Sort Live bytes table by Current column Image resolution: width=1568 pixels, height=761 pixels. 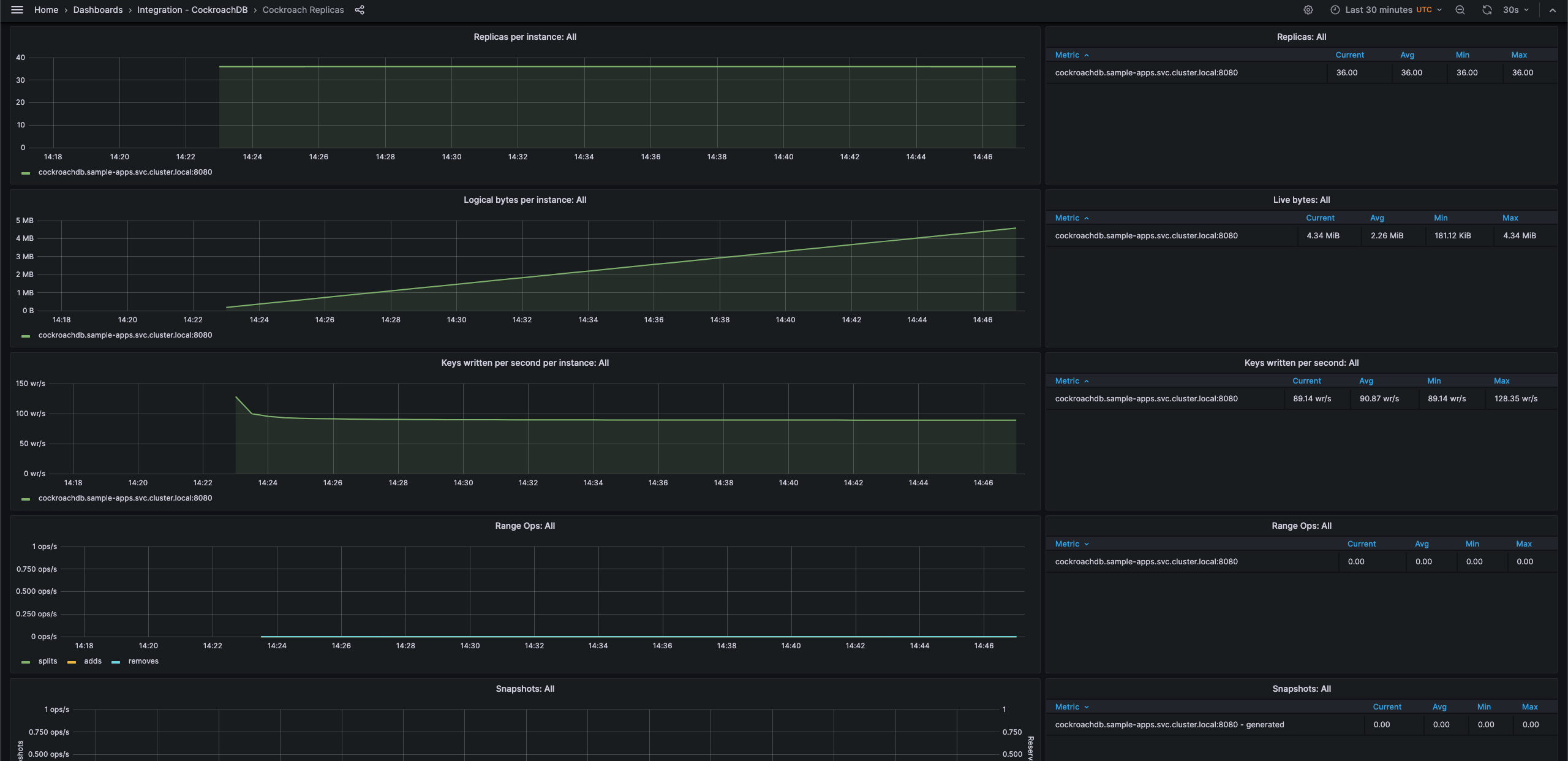pyautogui.click(x=1319, y=218)
